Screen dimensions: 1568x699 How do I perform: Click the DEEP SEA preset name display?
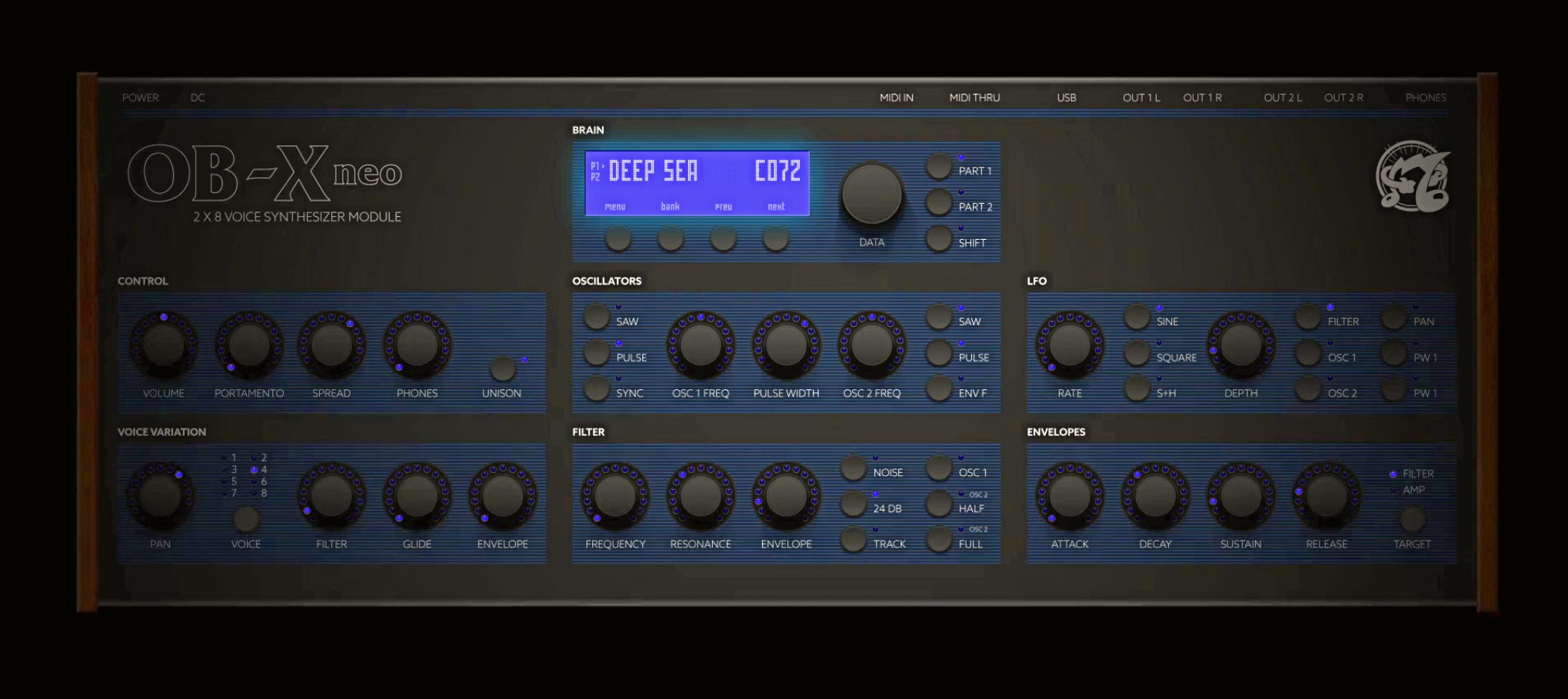[x=654, y=171]
